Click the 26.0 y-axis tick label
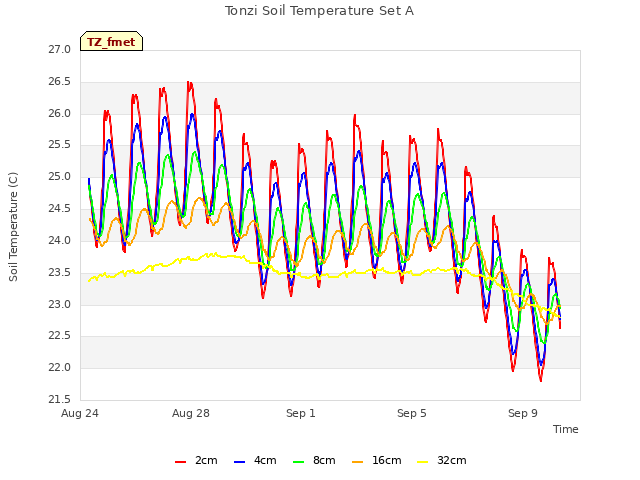The height and width of the screenshot is (480, 640). tap(60, 113)
